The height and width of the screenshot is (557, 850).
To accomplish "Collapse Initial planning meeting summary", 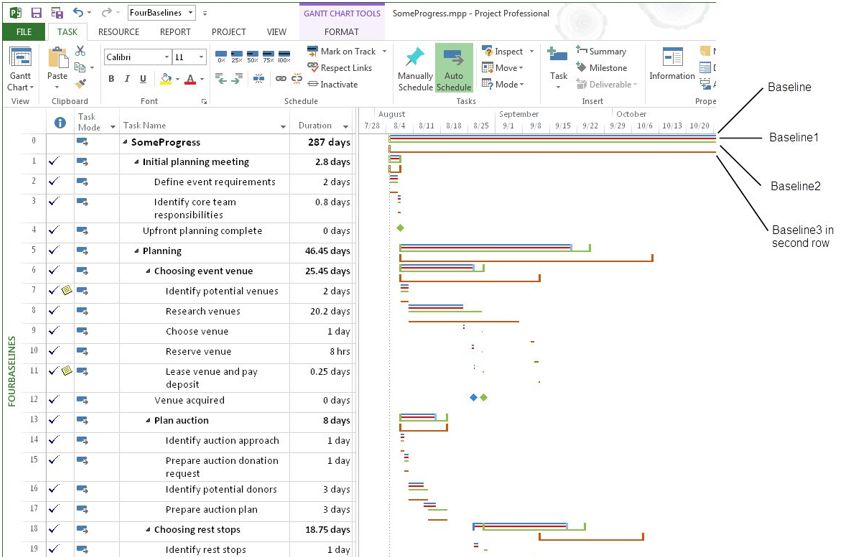I will (x=137, y=162).
